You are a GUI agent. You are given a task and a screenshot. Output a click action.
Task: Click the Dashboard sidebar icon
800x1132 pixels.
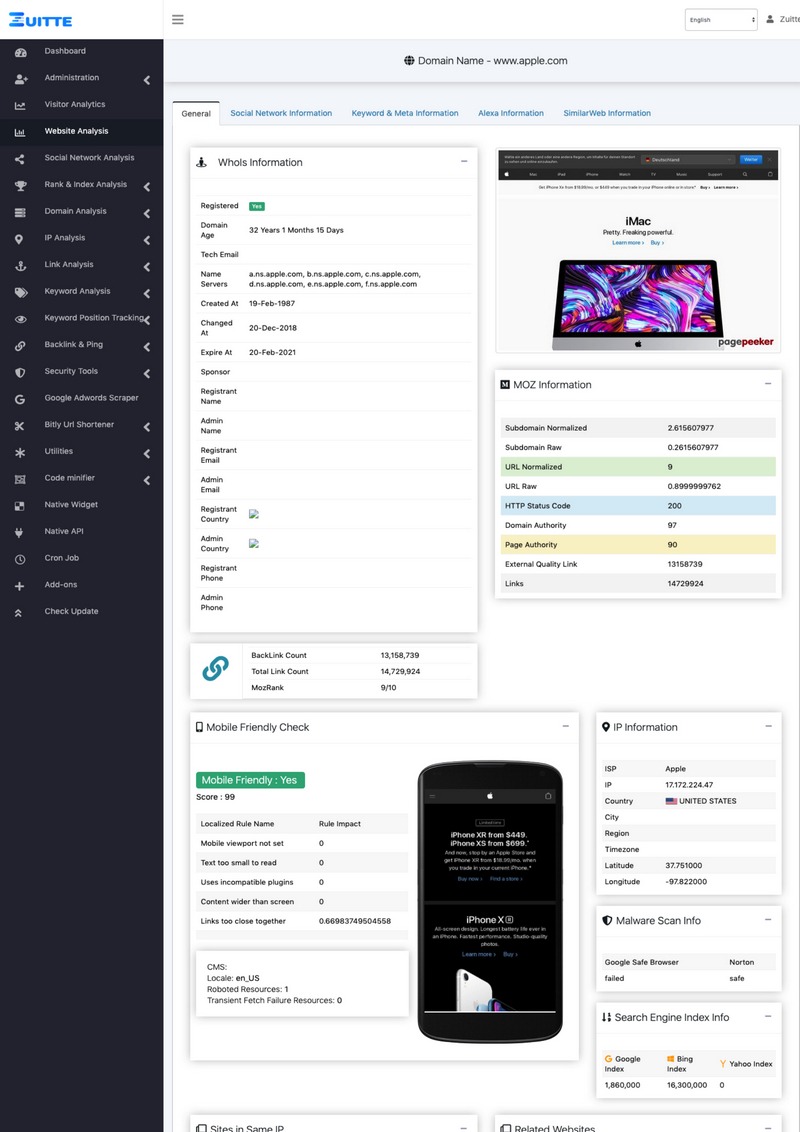tap(20, 52)
